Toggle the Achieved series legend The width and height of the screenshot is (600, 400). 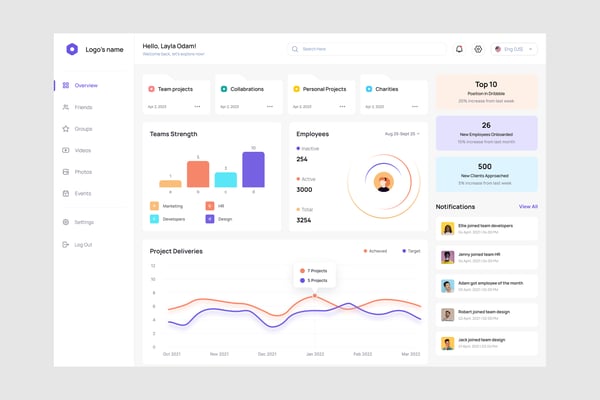tap(375, 251)
